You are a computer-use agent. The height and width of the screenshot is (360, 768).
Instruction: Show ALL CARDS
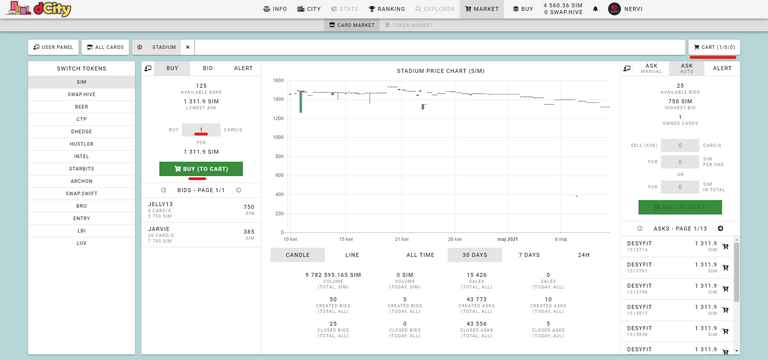pos(105,48)
